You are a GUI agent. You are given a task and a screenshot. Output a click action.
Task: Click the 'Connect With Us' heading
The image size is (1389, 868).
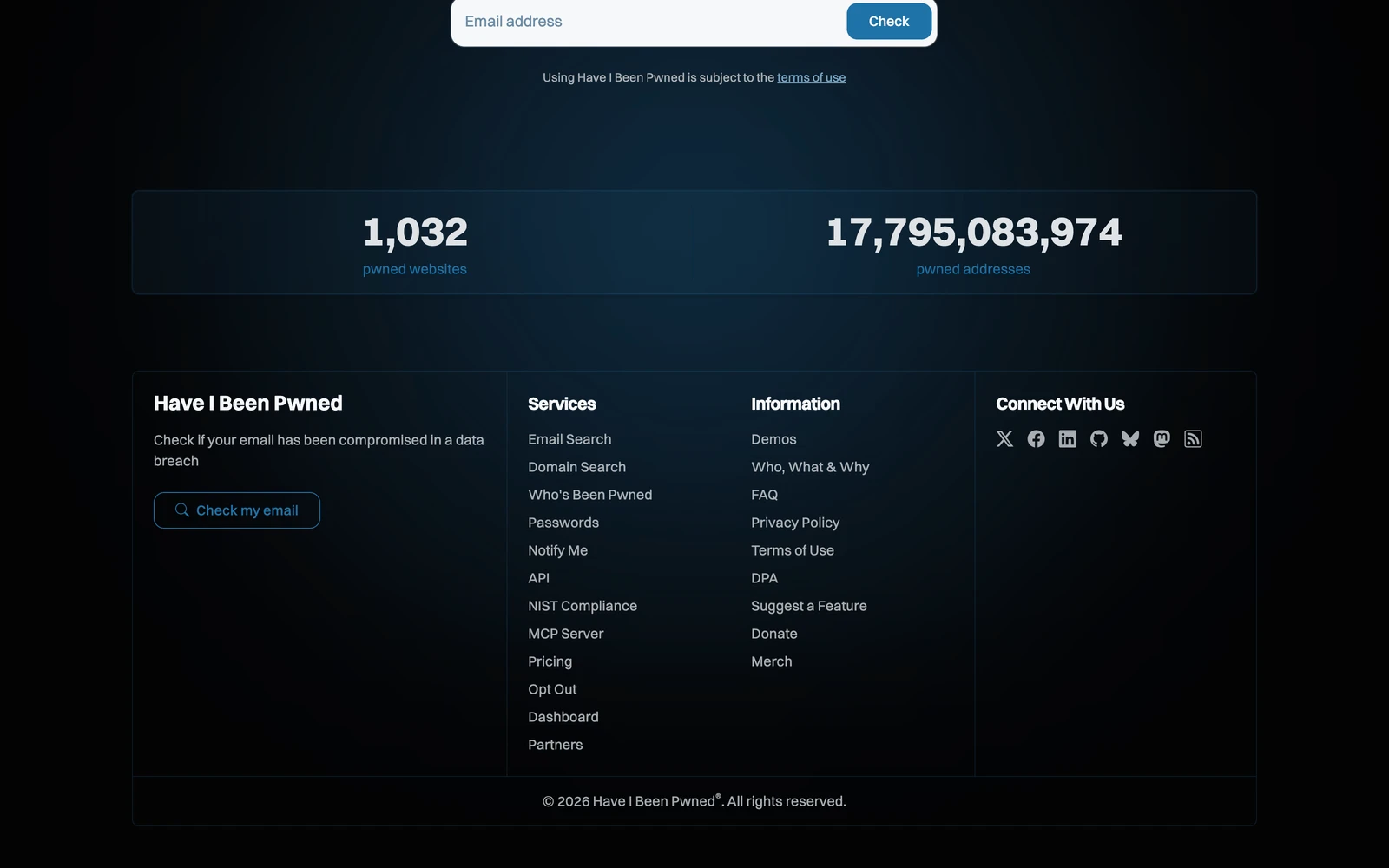[x=1060, y=404]
